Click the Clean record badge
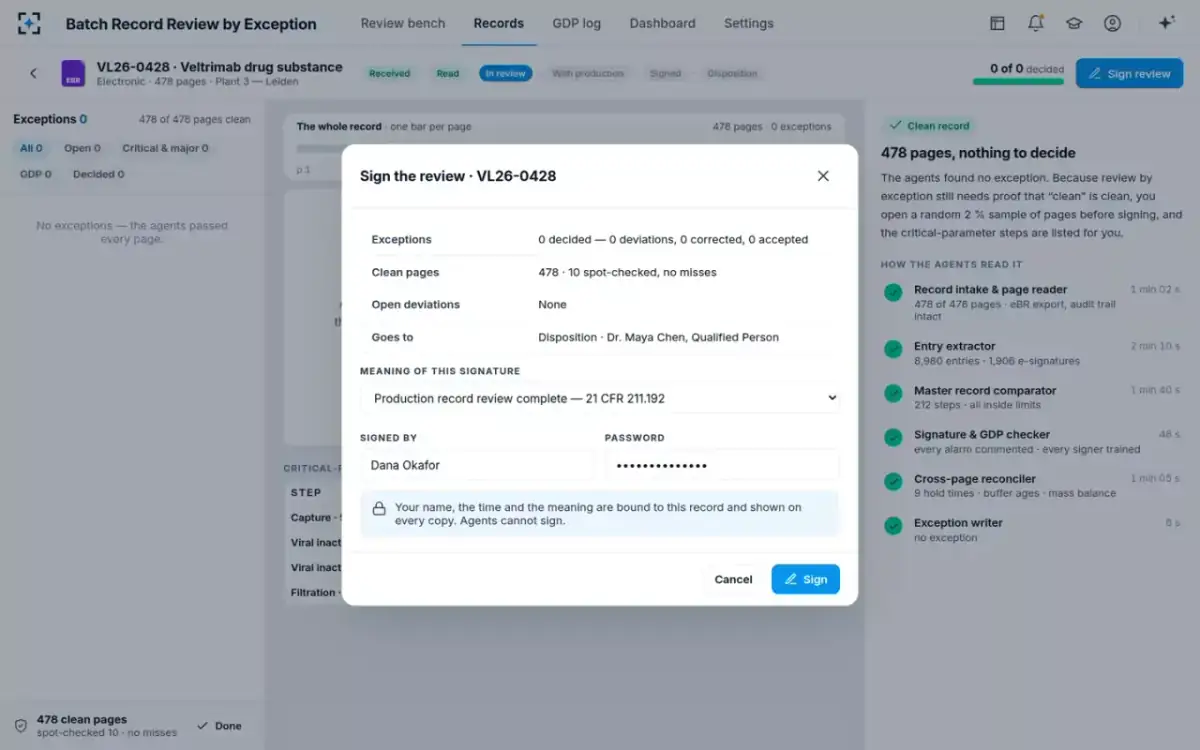 click(x=931, y=126)
